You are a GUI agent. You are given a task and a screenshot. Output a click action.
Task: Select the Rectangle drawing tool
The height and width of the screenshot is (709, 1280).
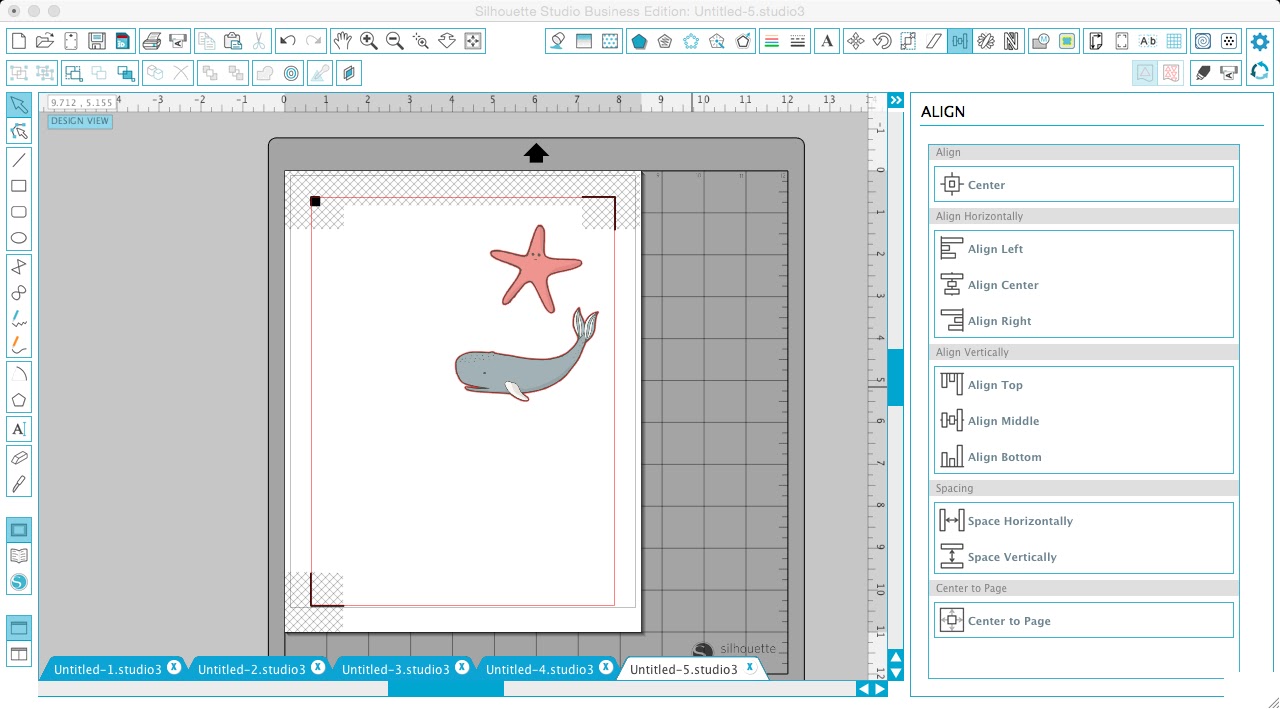[x=18, y=186]
